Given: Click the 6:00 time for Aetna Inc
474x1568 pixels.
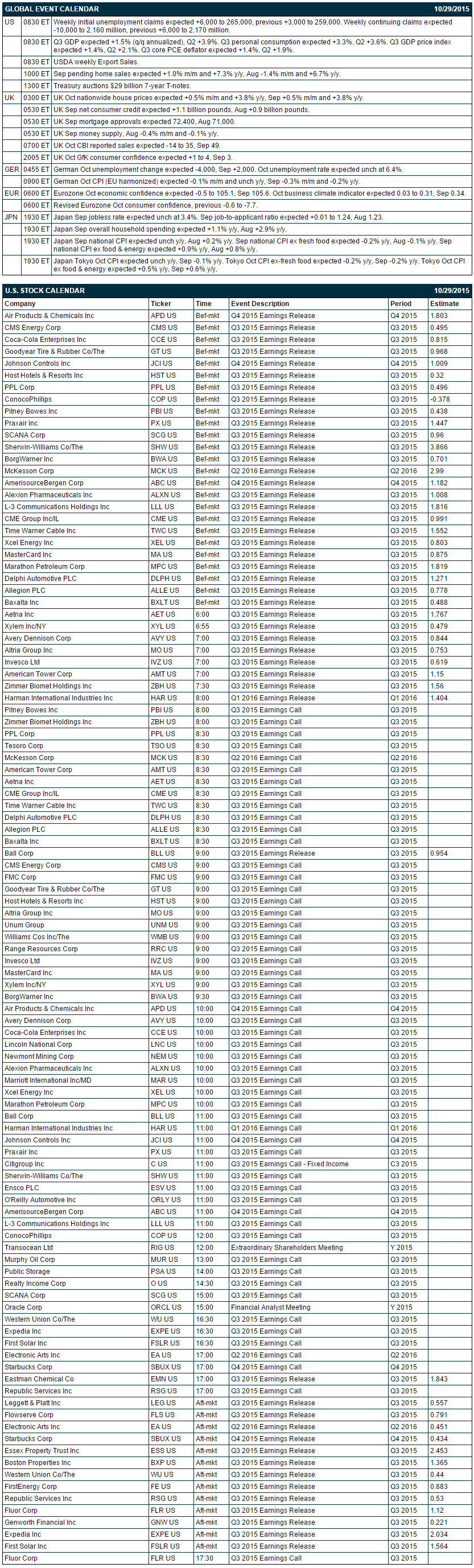Looking at the screenshot, I should [x=203, y=615].
